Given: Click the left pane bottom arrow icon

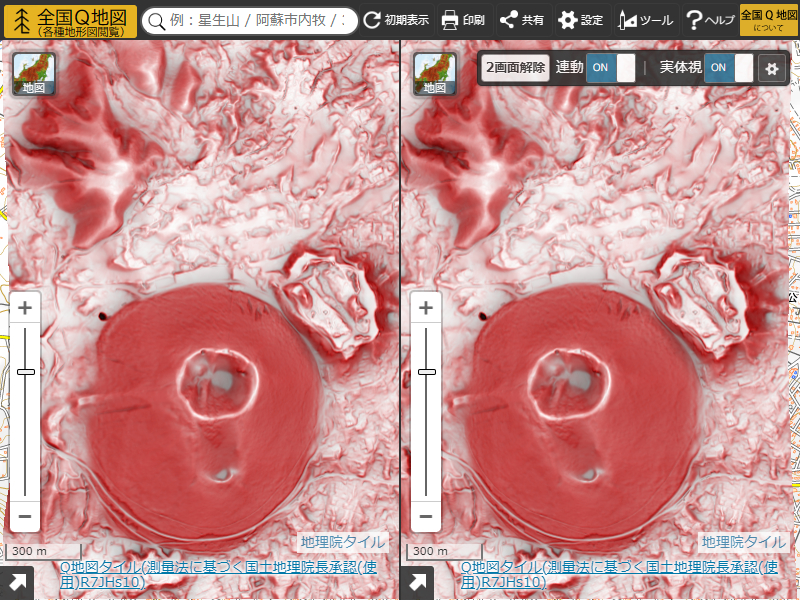Looking at the screenshot, I should 17,583.
